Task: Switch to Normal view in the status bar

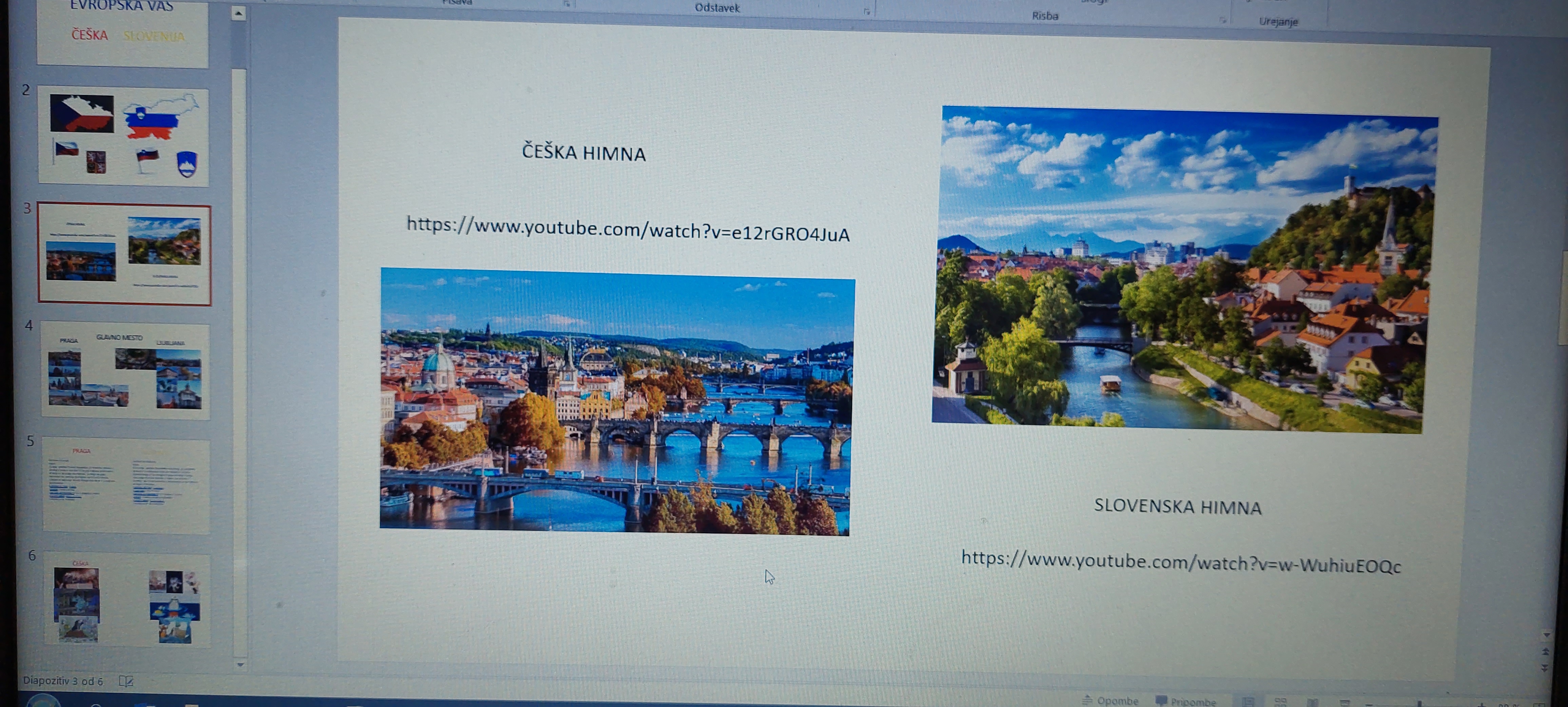Action: [x=1249, y=702]
